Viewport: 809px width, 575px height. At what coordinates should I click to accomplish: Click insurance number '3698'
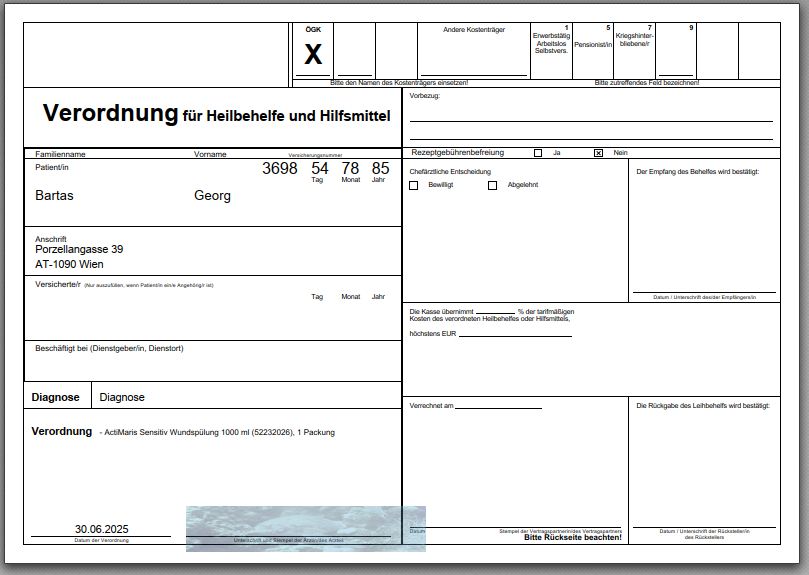(x=280, y=169)
